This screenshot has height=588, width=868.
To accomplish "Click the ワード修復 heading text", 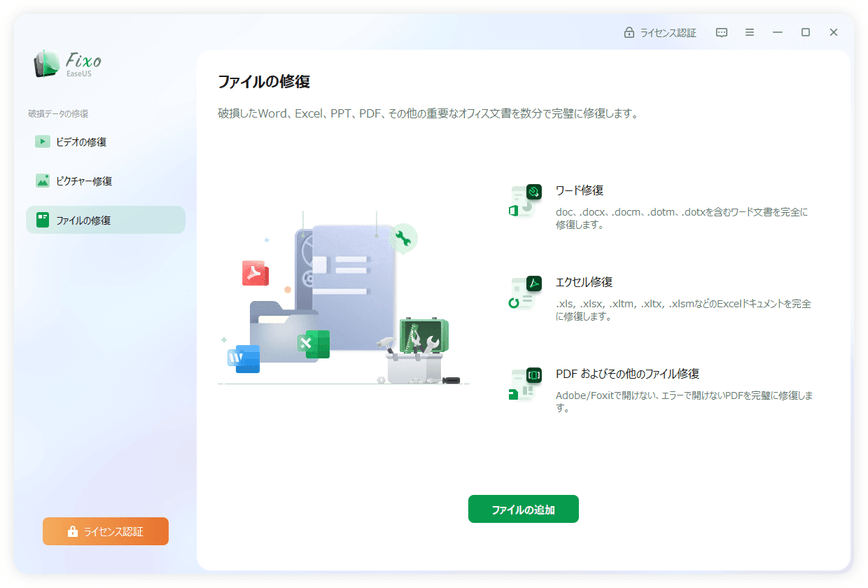I will [579, 190].
